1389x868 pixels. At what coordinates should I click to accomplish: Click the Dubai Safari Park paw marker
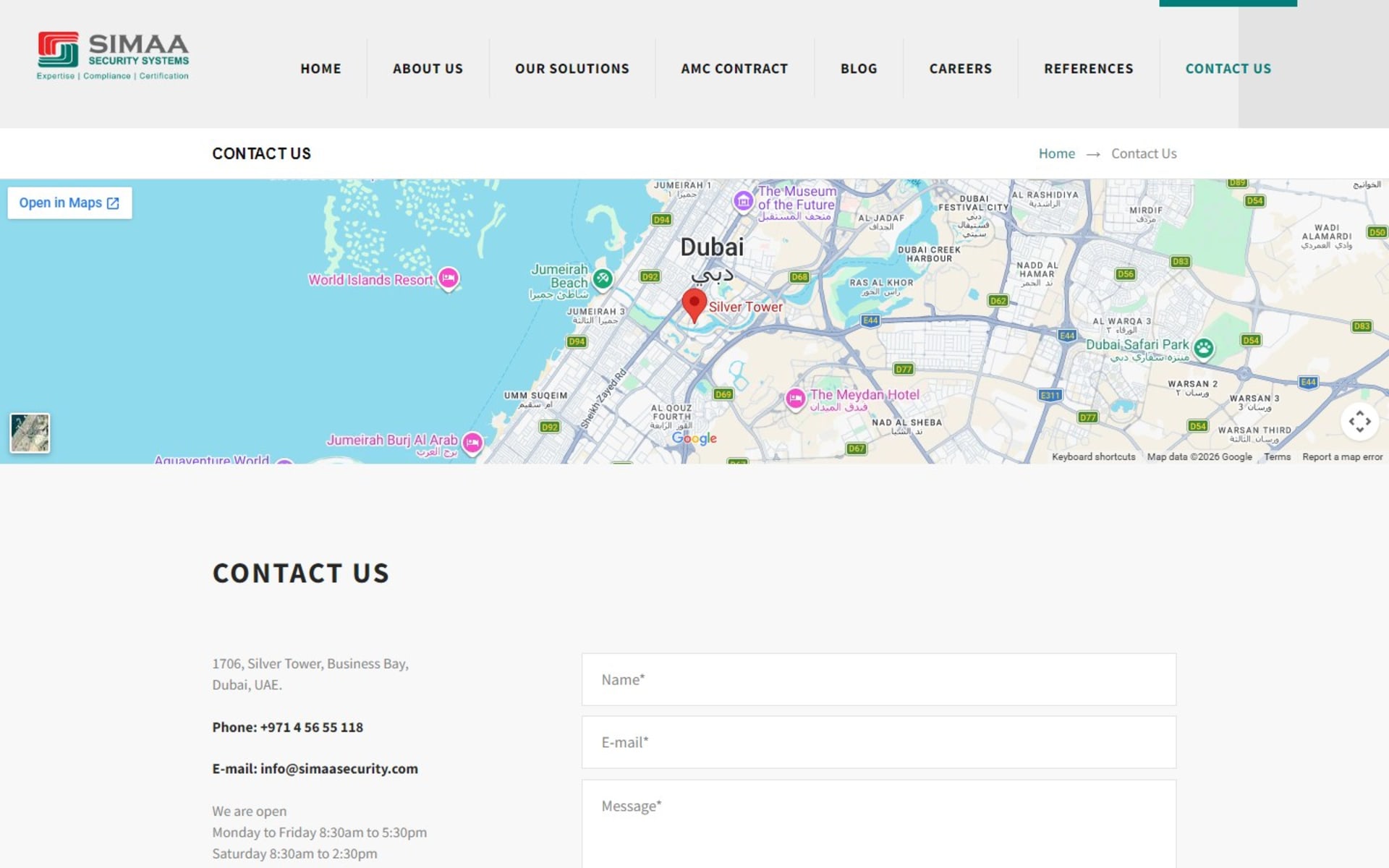1204,348
